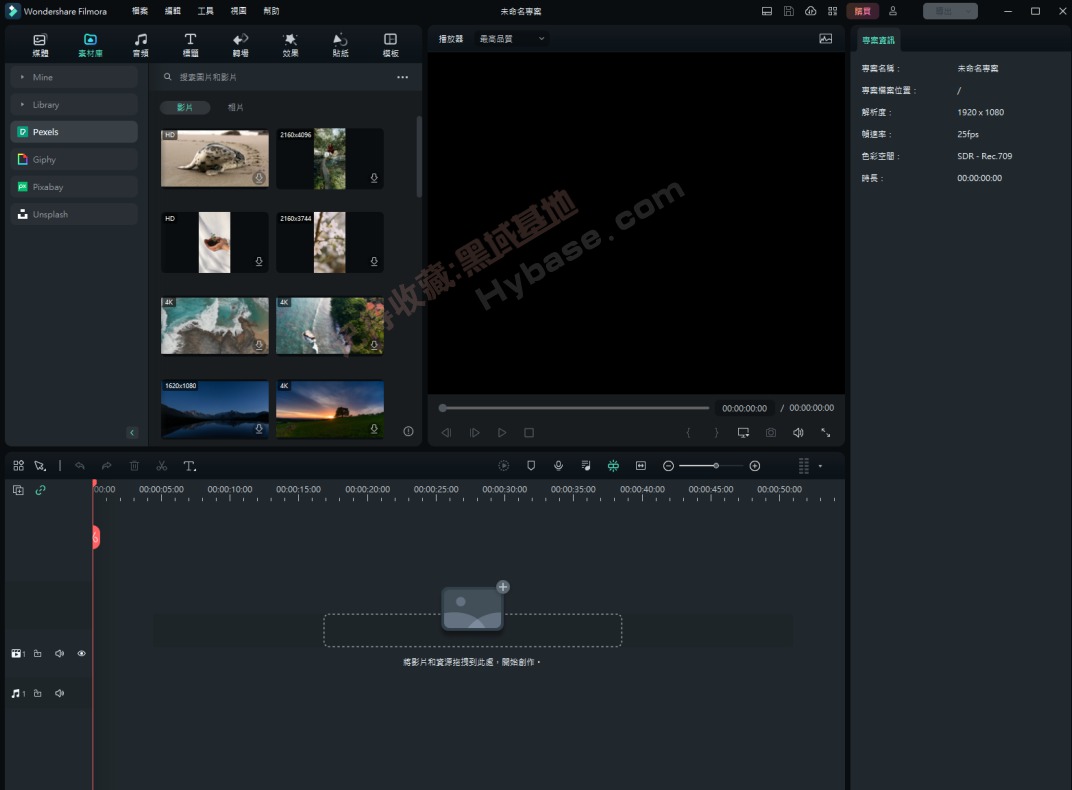Open the track size dropdown arrow
The image size is (1072, 790).
820,466
